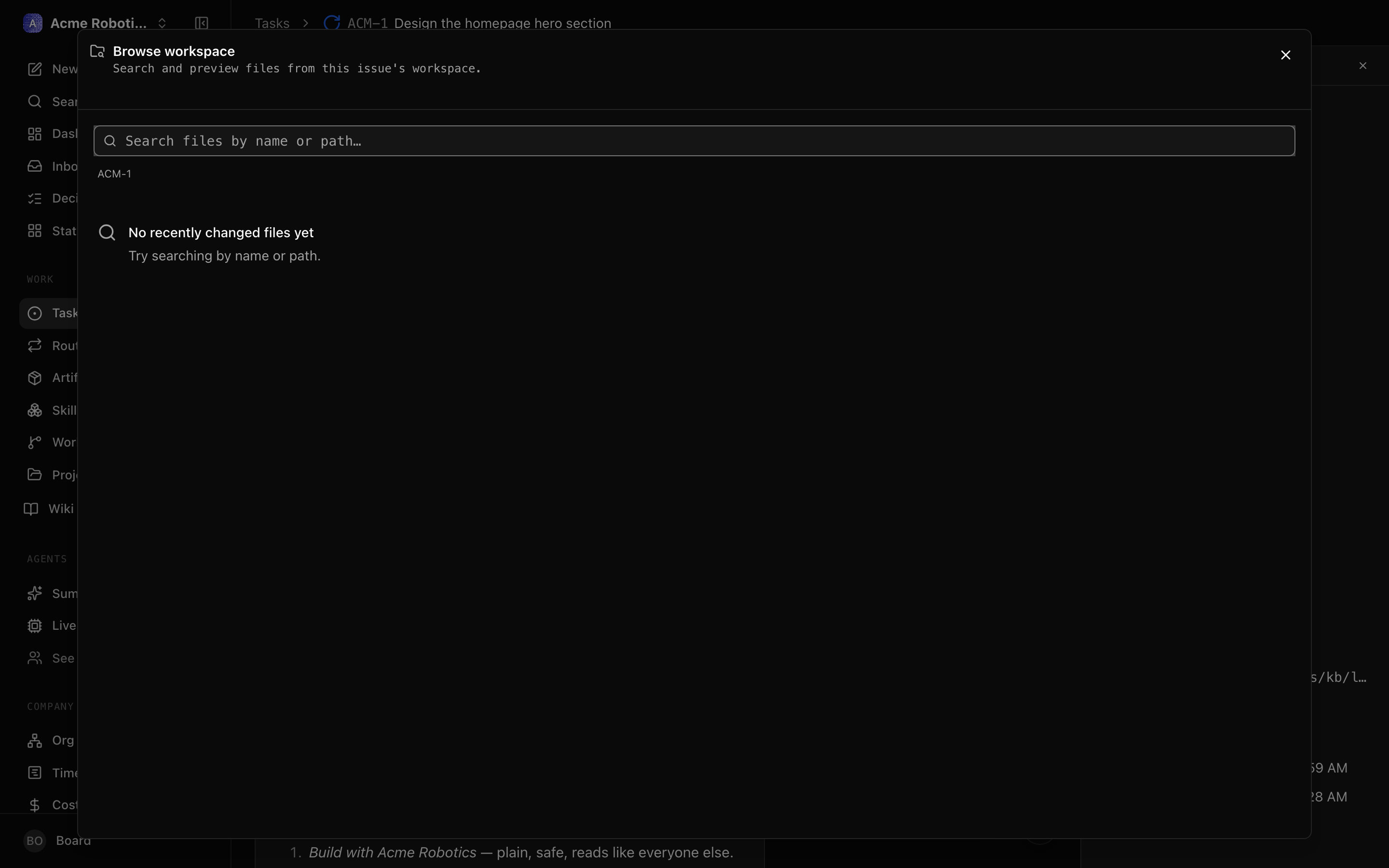Open the Inbox tray icon
This screenshot has width=1389, height=868.
click(34, 166)
